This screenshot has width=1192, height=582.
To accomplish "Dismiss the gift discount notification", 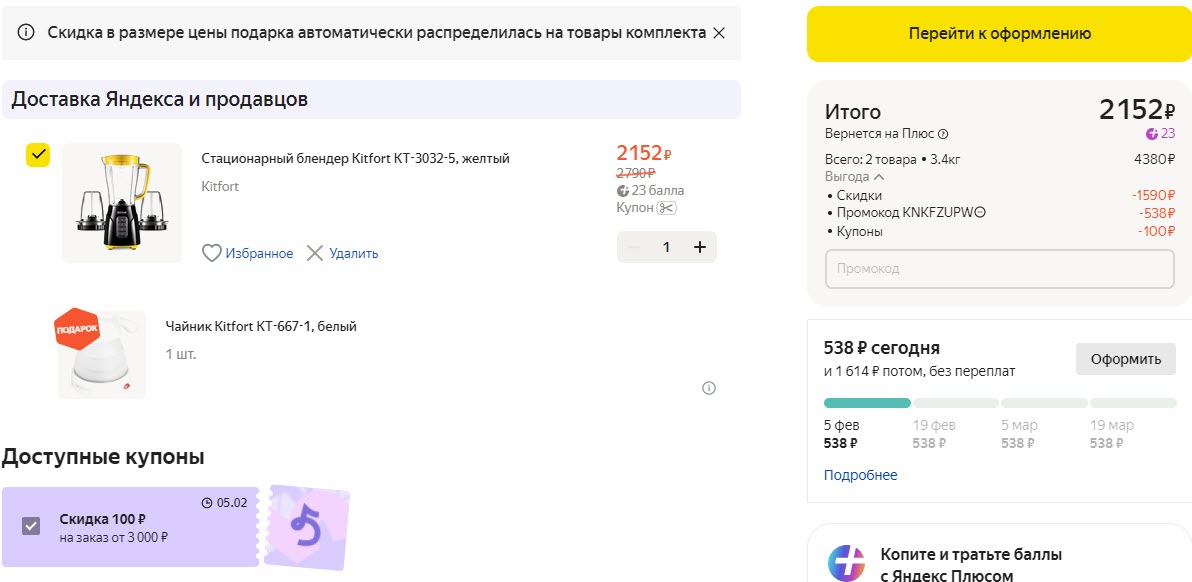I will tap(718, 33).
